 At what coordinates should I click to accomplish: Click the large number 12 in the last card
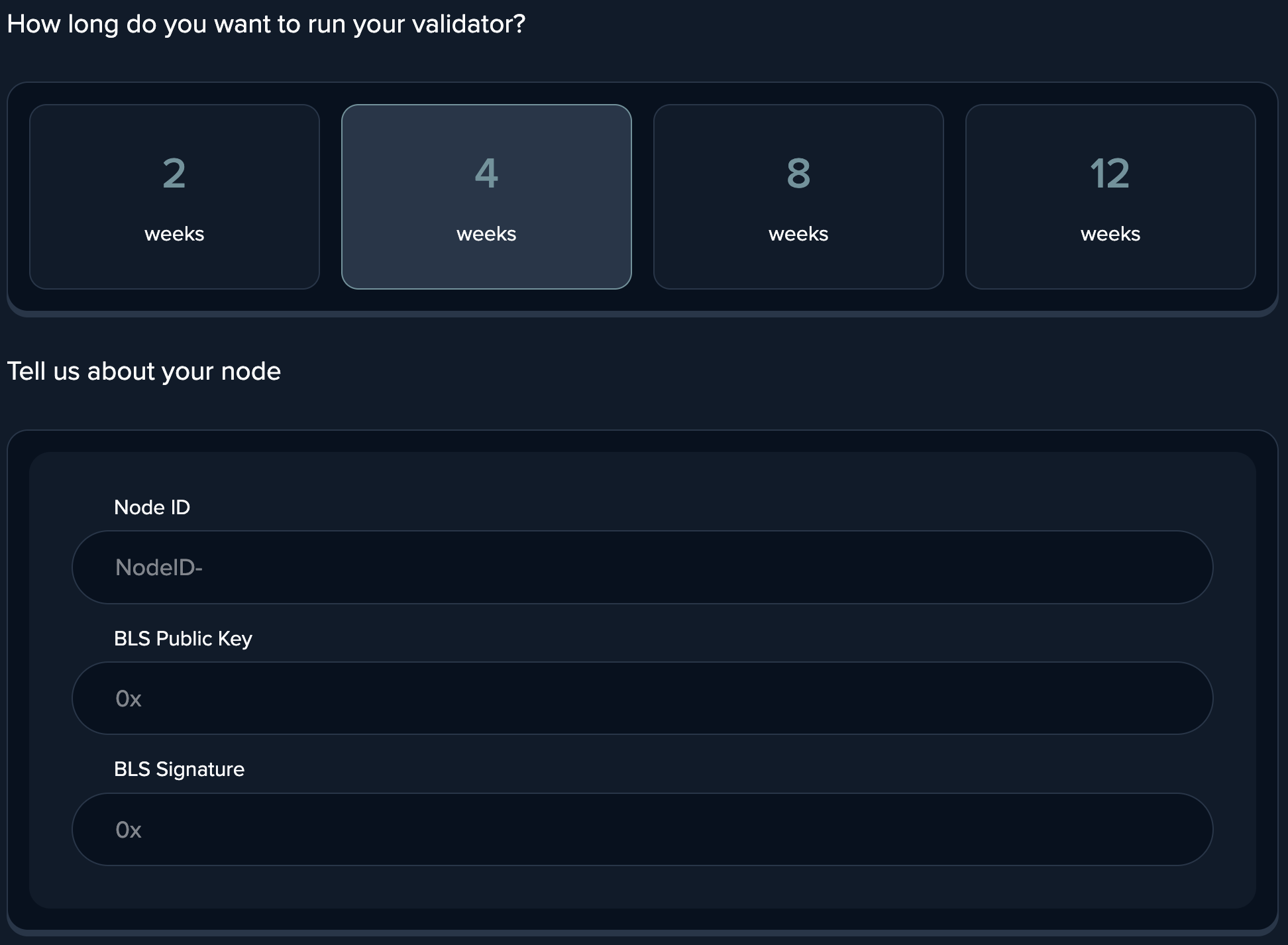pos(1110,174)
